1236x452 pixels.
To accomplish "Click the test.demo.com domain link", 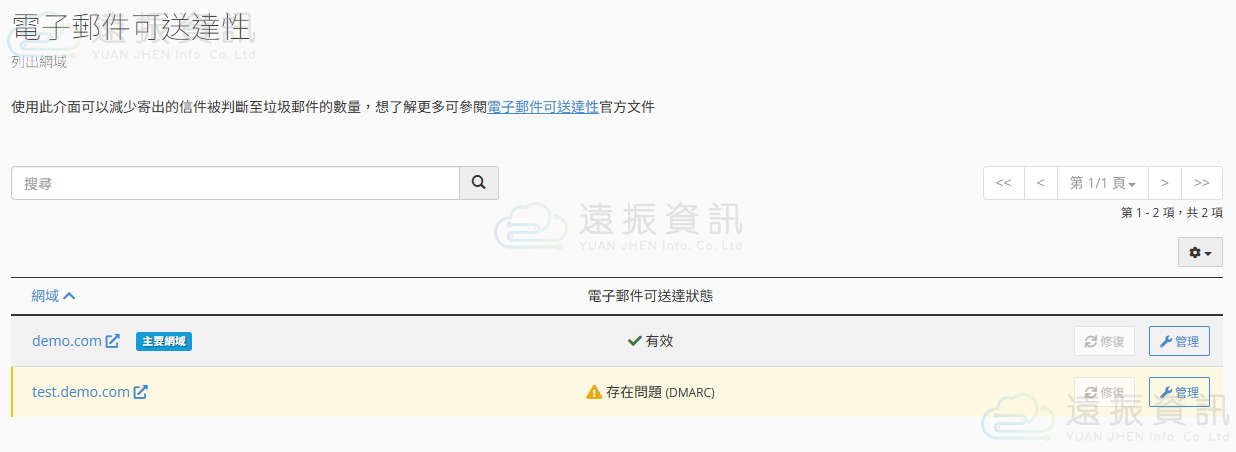I will coord(80,392).
